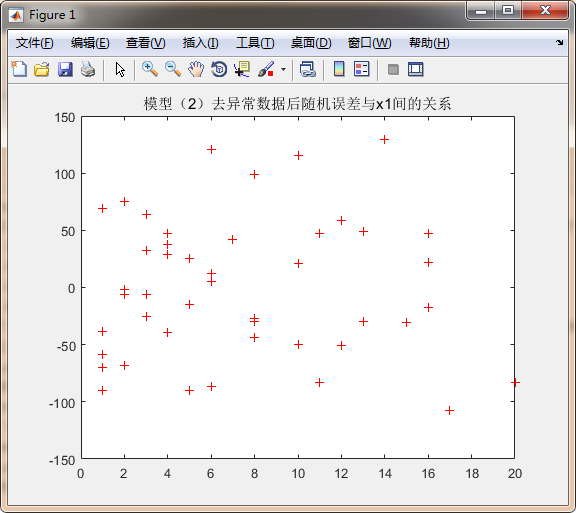Select the Edit Plot arrow tool
This screenshot has height=513, width=576.
[x=120, y=69]
